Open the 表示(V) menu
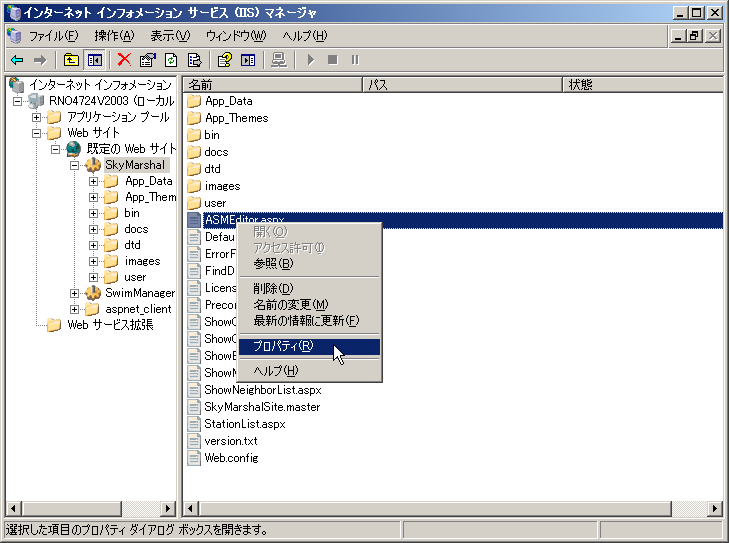This screenshot has width=729, height=543. coord(170,36)
